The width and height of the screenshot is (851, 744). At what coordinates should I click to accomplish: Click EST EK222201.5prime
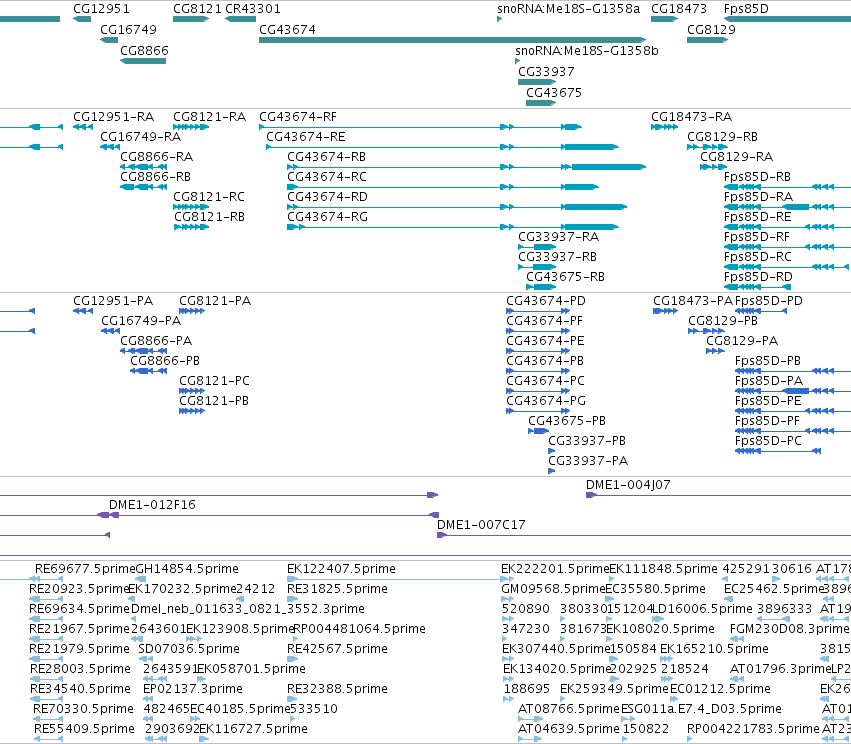pos(555,569)
